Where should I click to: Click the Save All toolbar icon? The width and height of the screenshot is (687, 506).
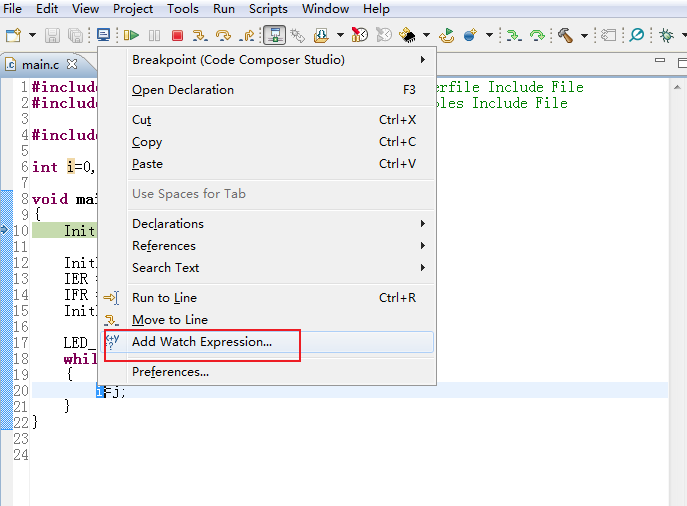pos(75,35)
